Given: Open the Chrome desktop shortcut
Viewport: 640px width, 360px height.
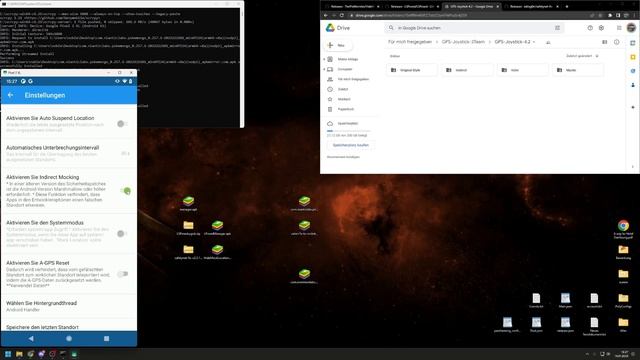Looking at the screenshot, I should (623, 229).
